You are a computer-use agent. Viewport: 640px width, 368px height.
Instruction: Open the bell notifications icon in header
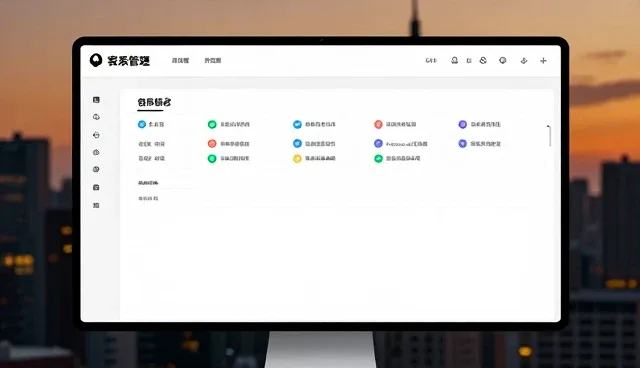pyautogui.click(x=454, y=60)
